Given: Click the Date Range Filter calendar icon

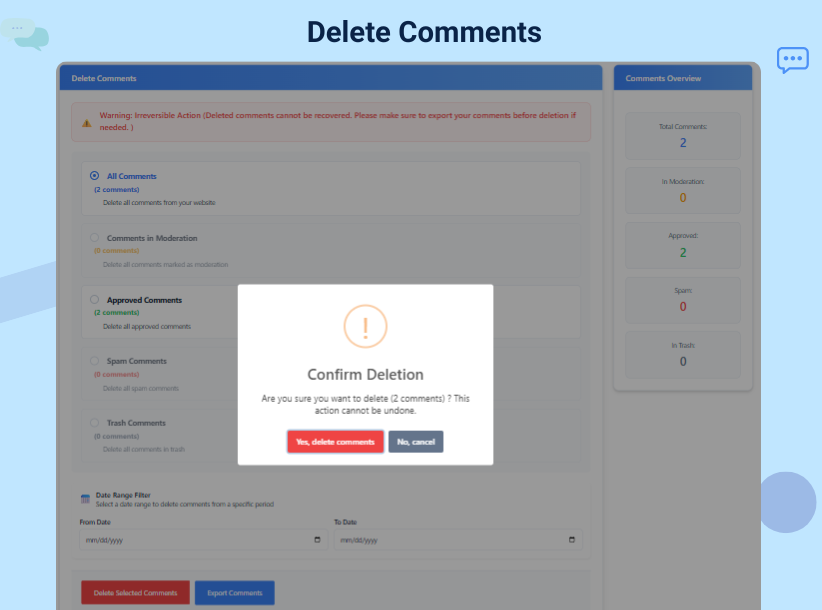Looking at the screenshot, I should [x=85, y=499].
